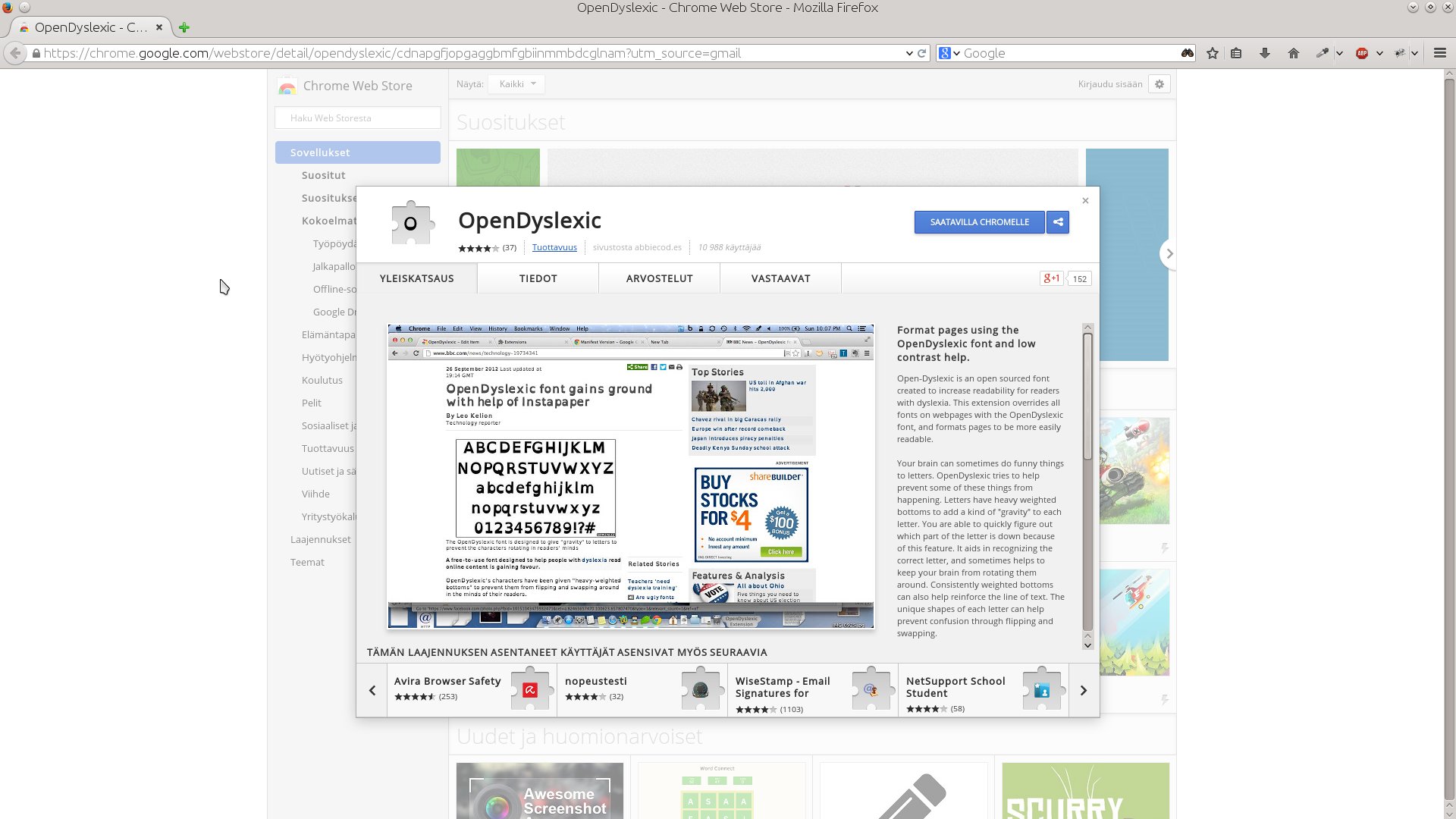Click the OpenDyslexic screenshot preview image
Screen dimensions: 1456x819
631,476
